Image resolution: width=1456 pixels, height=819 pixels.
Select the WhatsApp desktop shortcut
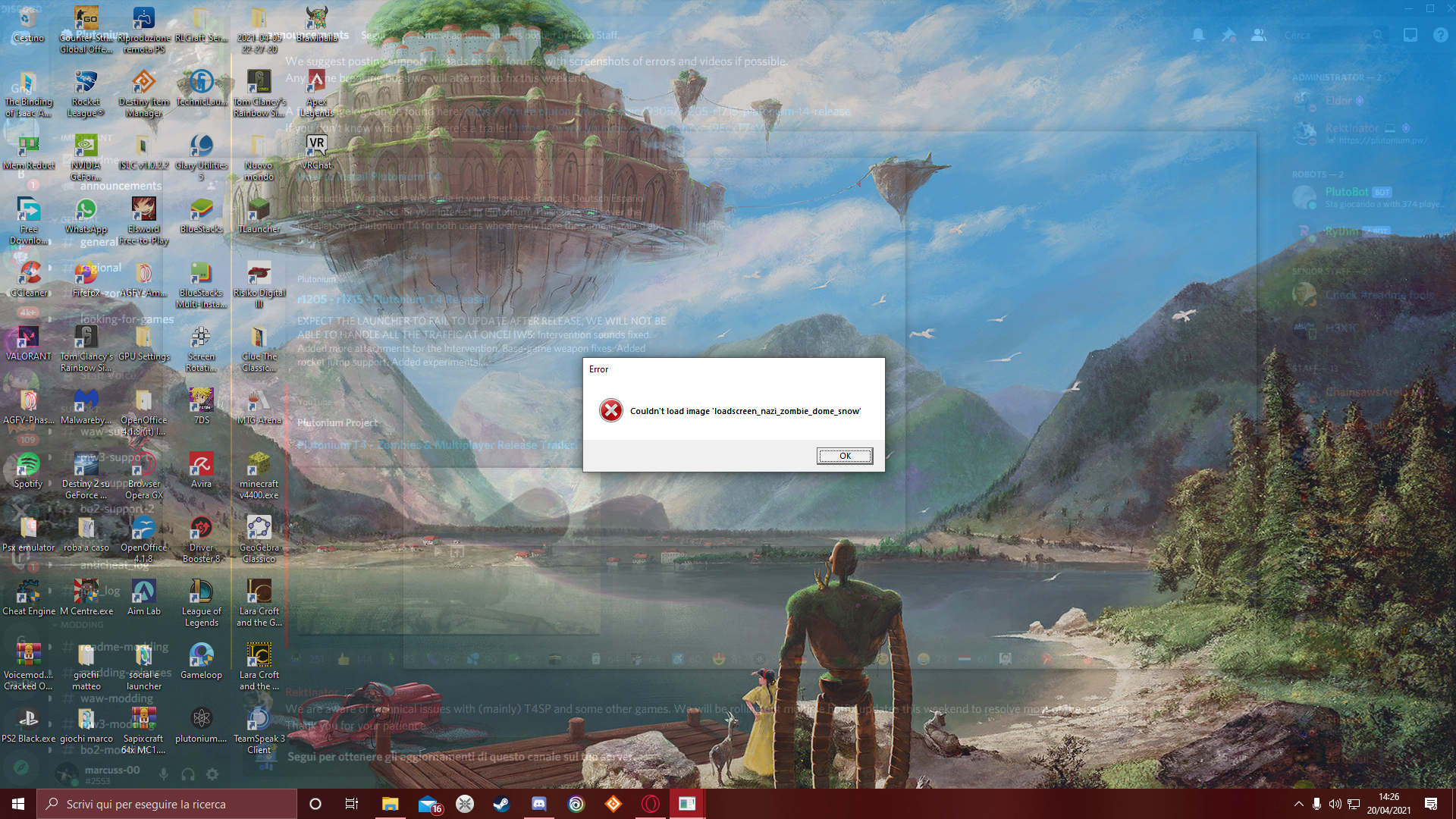click(86, 215)
